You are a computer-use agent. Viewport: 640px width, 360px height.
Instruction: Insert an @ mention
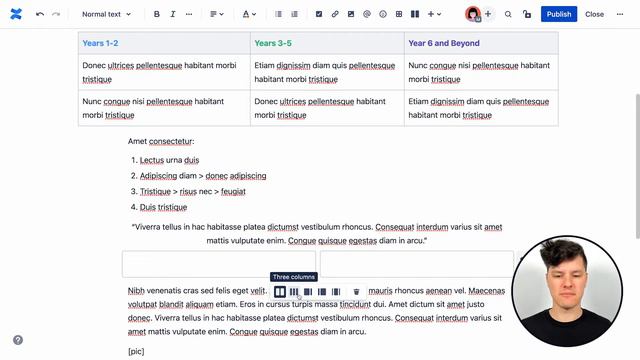click(x=367, y=14)
